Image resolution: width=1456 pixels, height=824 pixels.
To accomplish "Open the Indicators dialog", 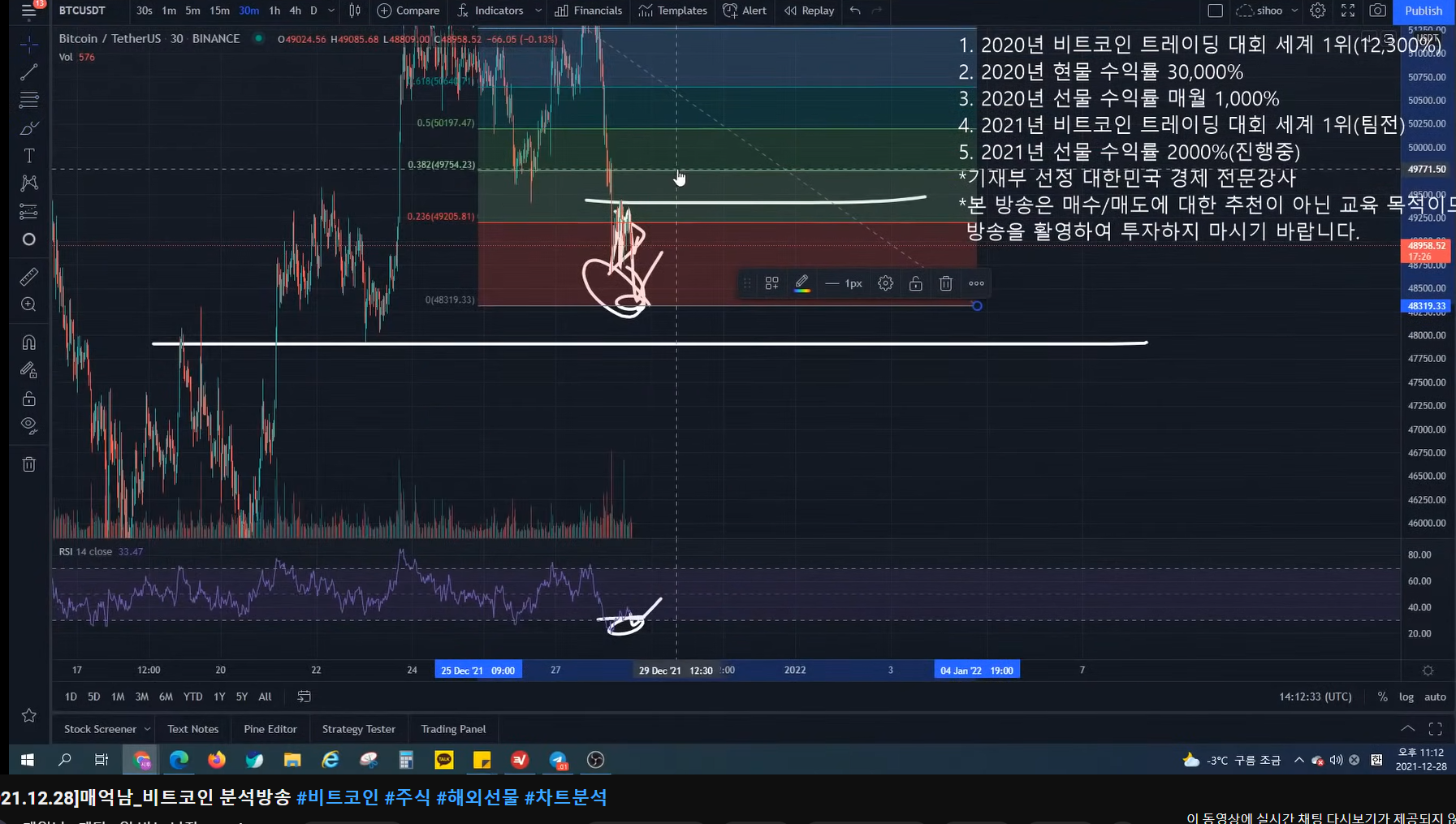I will (x=490, y=11).
